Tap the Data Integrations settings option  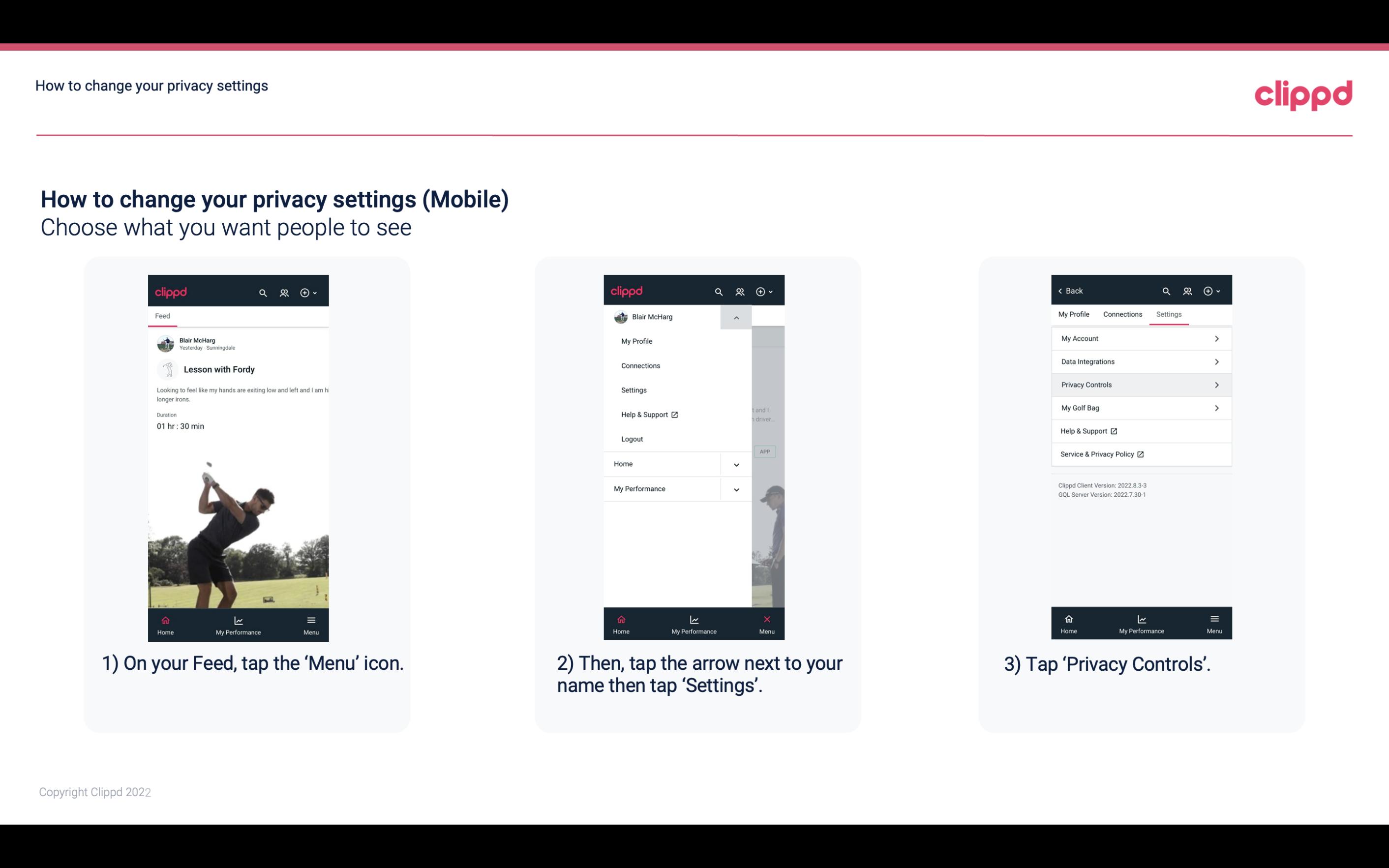tap(1140, 361)
